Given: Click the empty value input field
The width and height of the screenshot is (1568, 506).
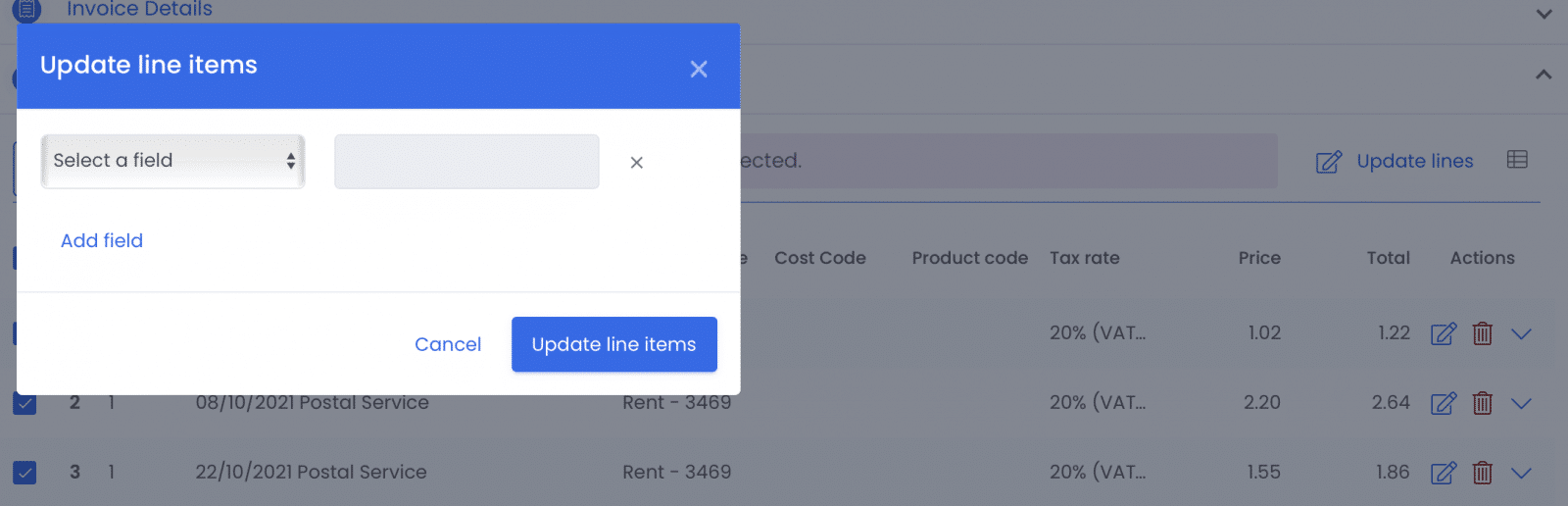Looking at the screenshot, I should click(x=466, y=162).
